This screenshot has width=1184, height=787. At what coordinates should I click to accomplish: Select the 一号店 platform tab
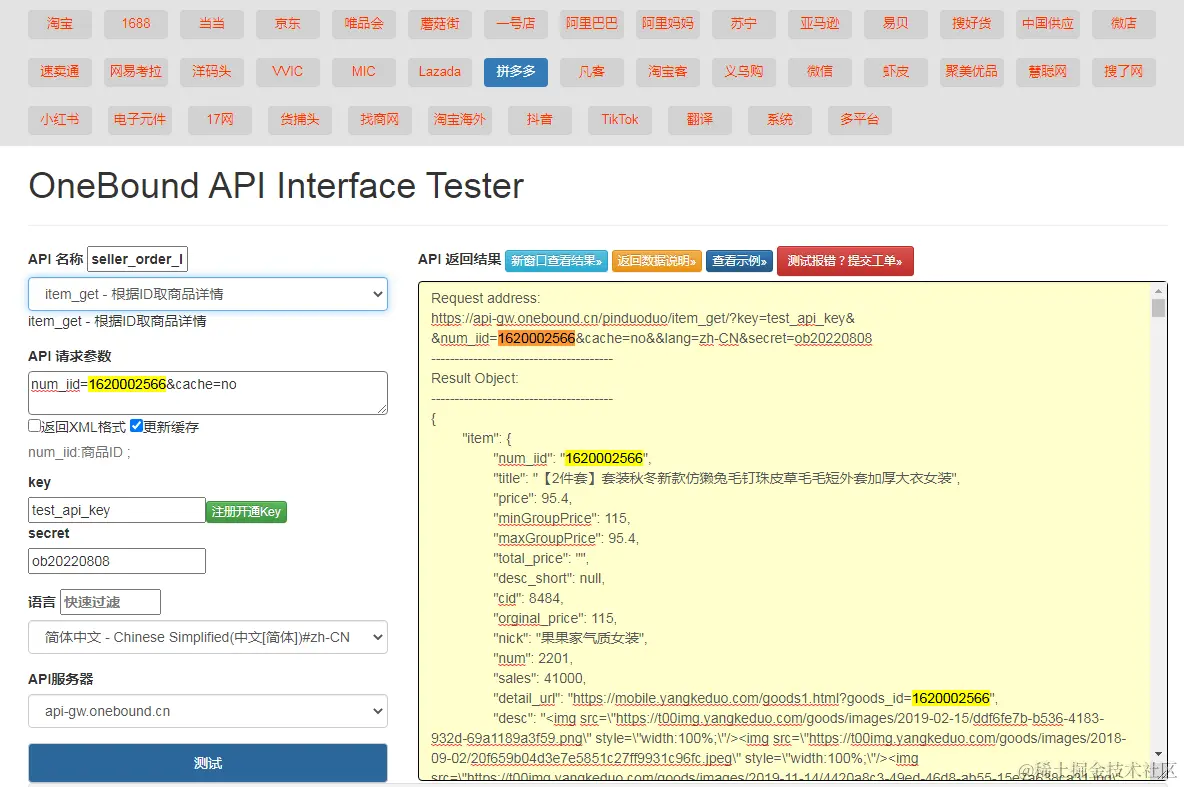coord(516,24)
